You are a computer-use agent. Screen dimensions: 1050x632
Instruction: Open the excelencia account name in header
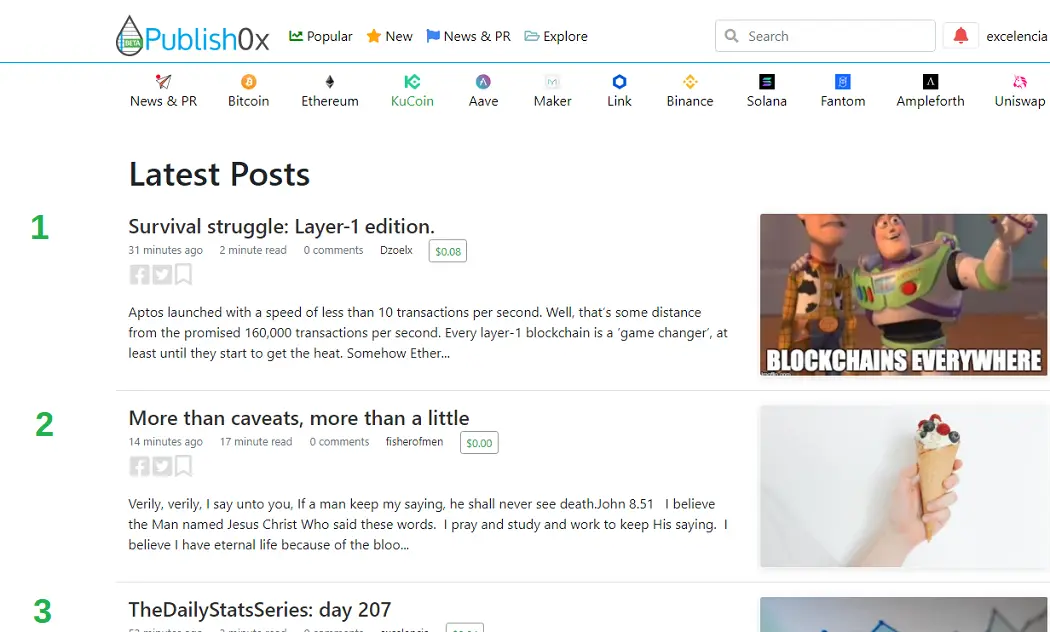(1017, 36)
